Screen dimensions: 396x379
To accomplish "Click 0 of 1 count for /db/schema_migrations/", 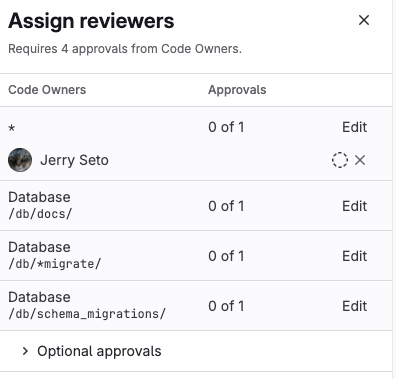I will 226,306.
